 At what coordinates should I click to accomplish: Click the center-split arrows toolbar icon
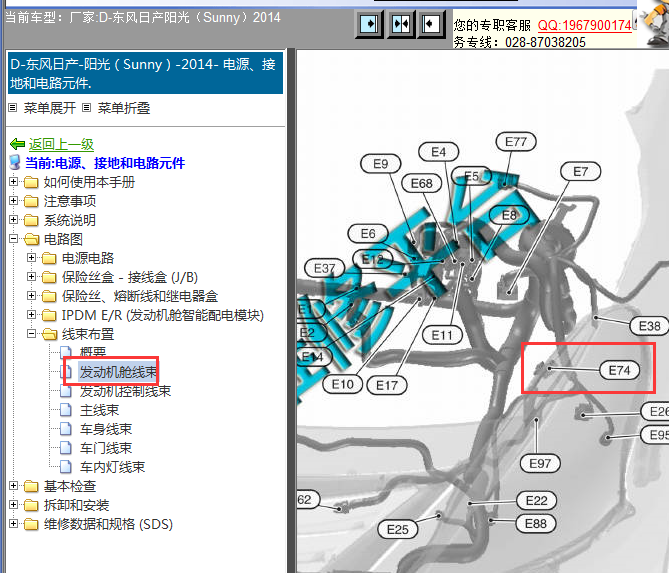click(x=401, y=24)
